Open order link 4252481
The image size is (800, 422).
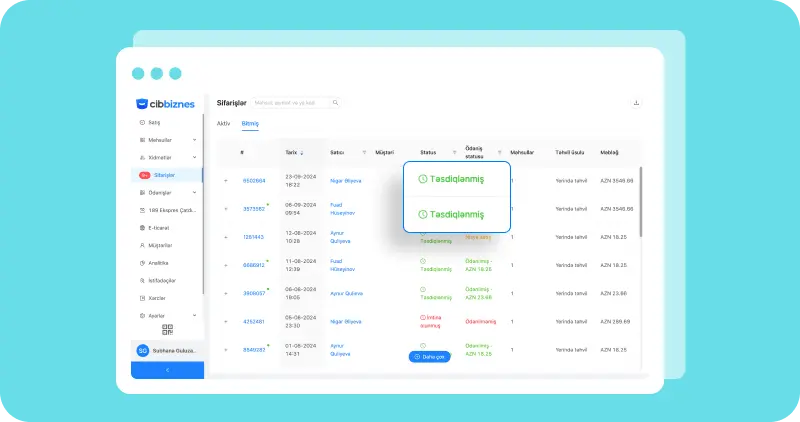(254, 321)
